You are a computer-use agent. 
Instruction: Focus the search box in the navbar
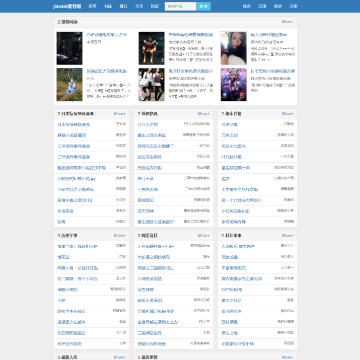[x=180, y=6]
